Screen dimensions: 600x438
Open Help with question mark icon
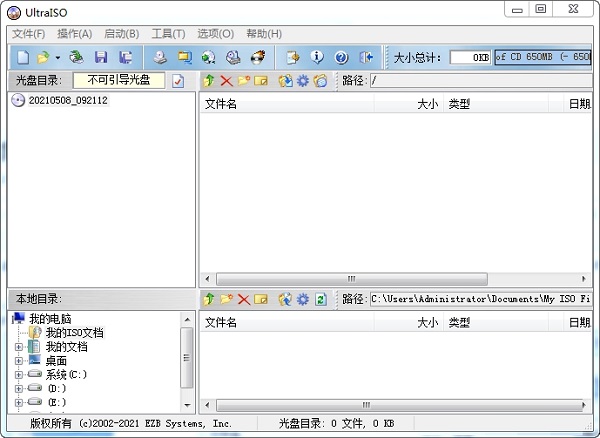[341, 58]
